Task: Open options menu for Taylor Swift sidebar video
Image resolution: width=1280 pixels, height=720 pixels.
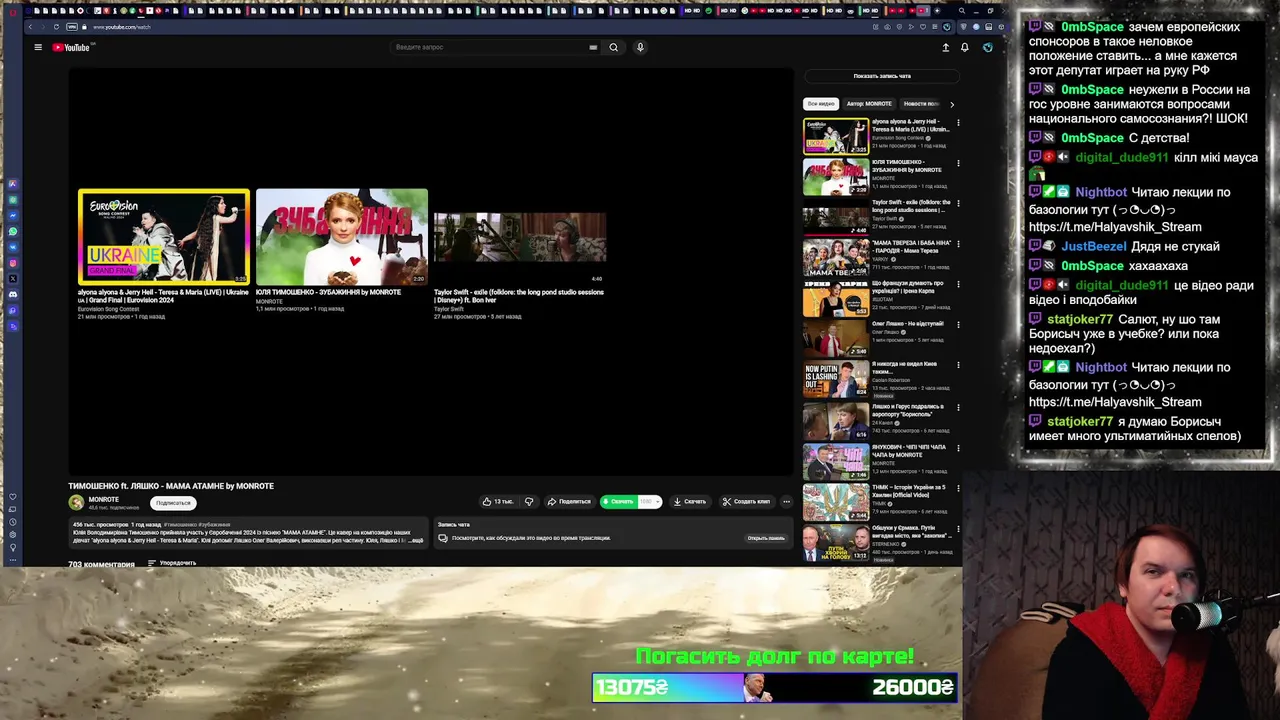Action: 958,205
